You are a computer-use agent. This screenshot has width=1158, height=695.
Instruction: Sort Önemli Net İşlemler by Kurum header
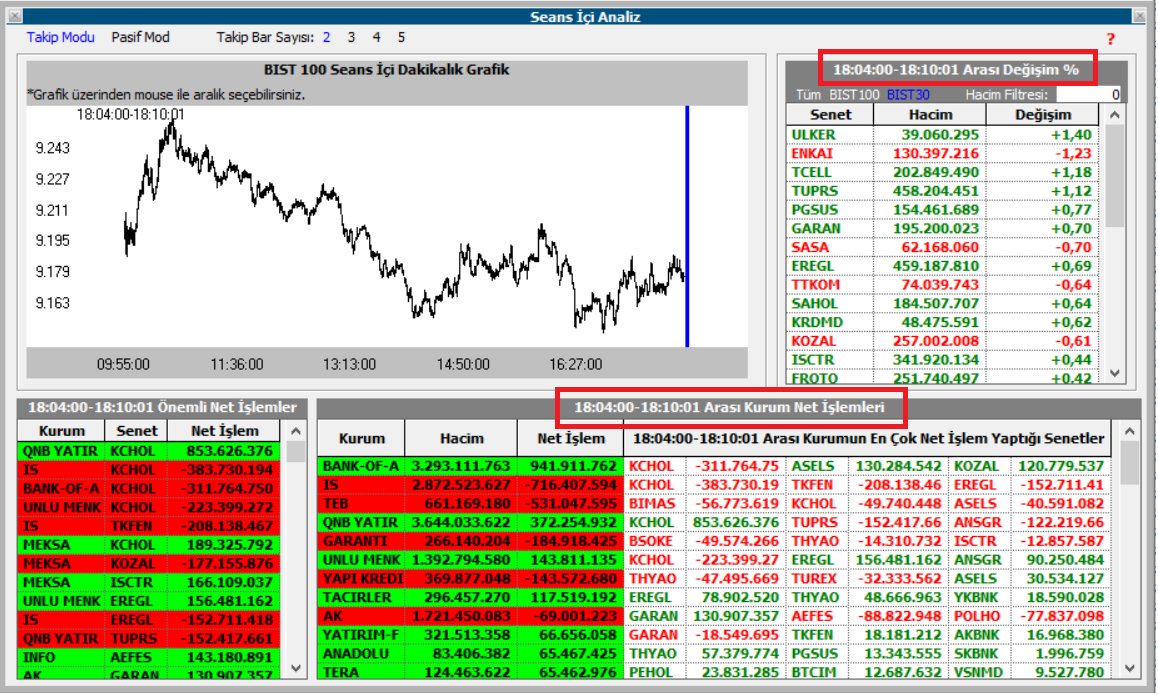click(61, 431)
